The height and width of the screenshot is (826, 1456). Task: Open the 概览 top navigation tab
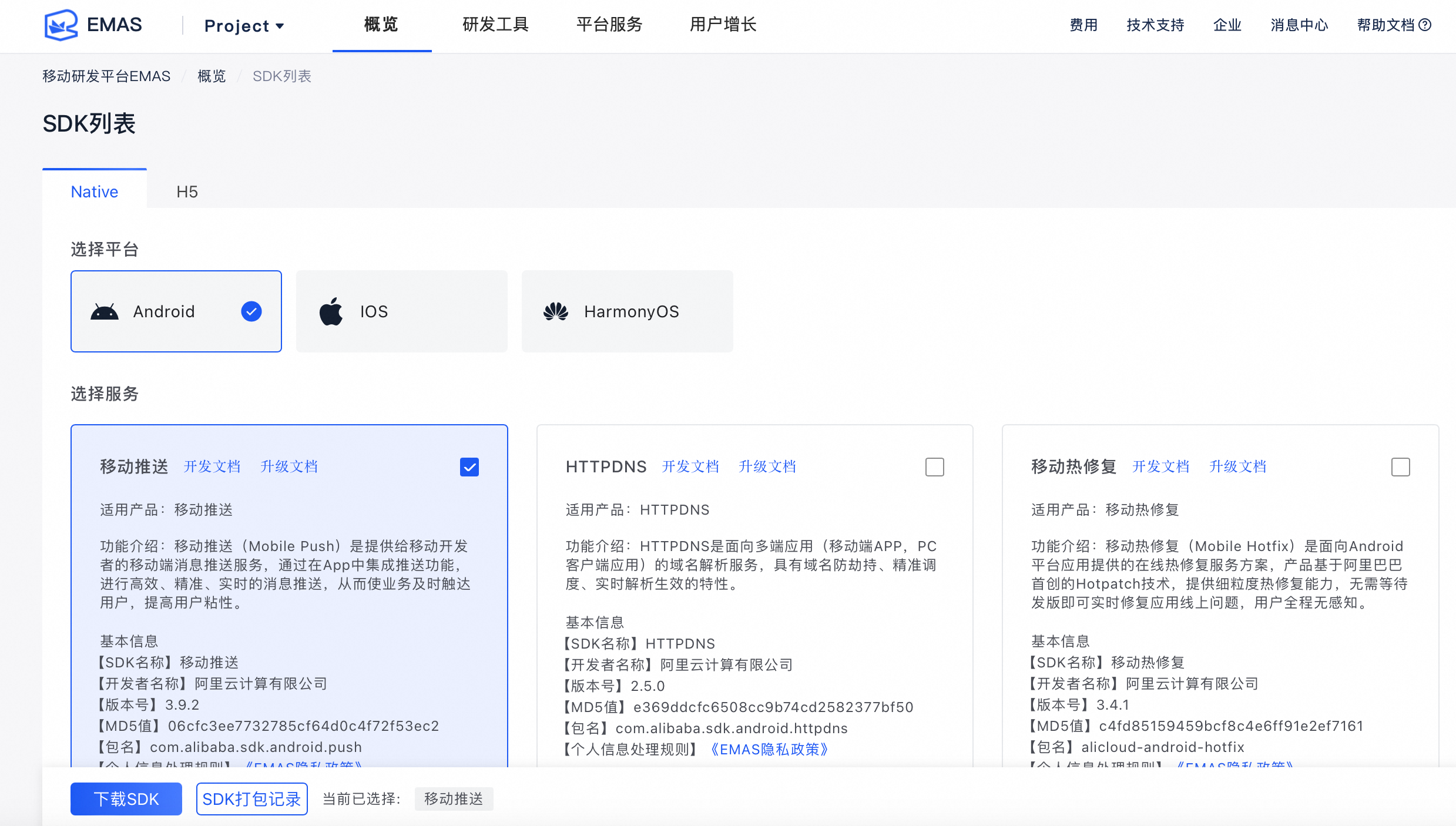tap(381, 25)
